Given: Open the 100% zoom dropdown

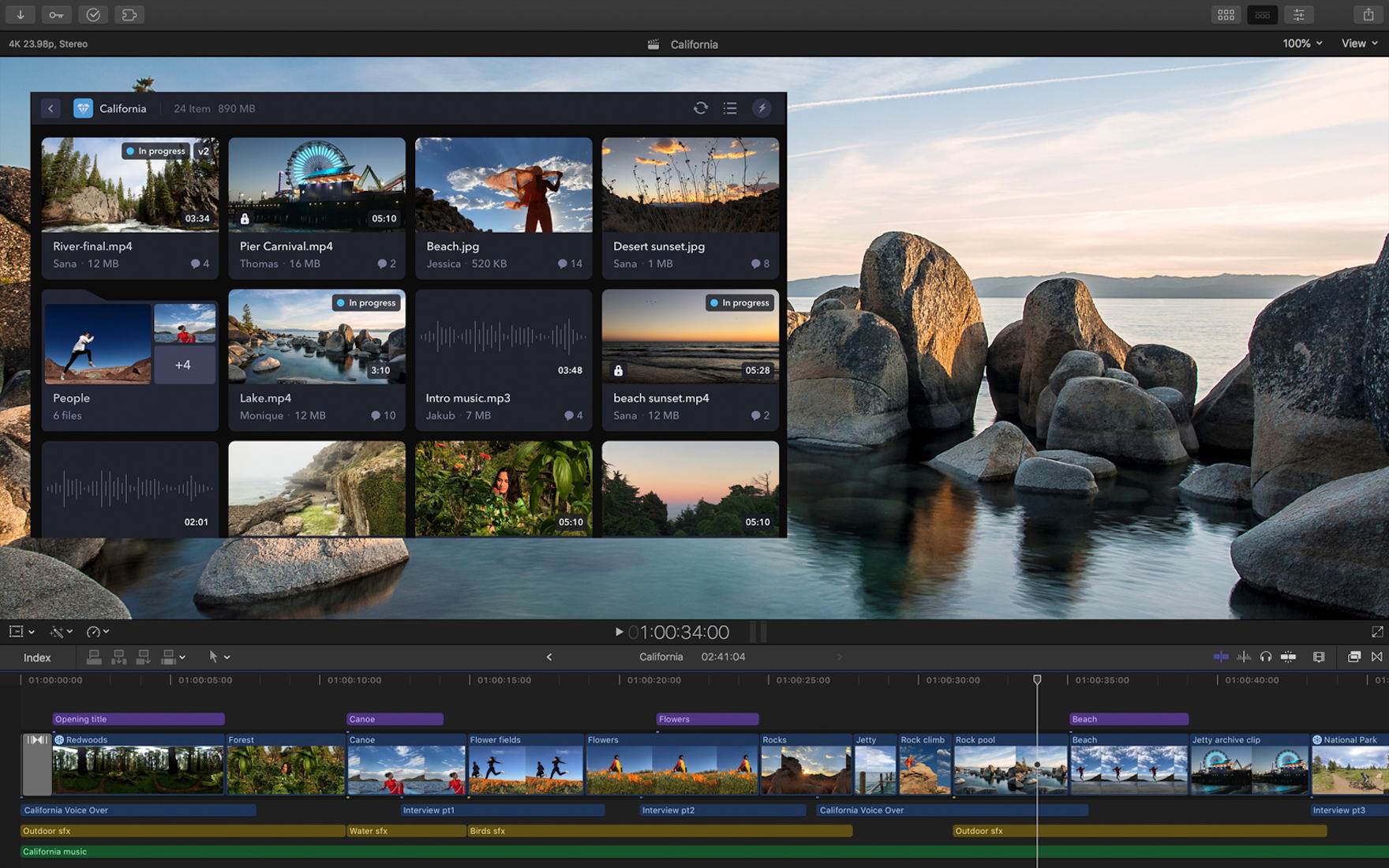Looking at the screenshot, I should coord(1302,43).
